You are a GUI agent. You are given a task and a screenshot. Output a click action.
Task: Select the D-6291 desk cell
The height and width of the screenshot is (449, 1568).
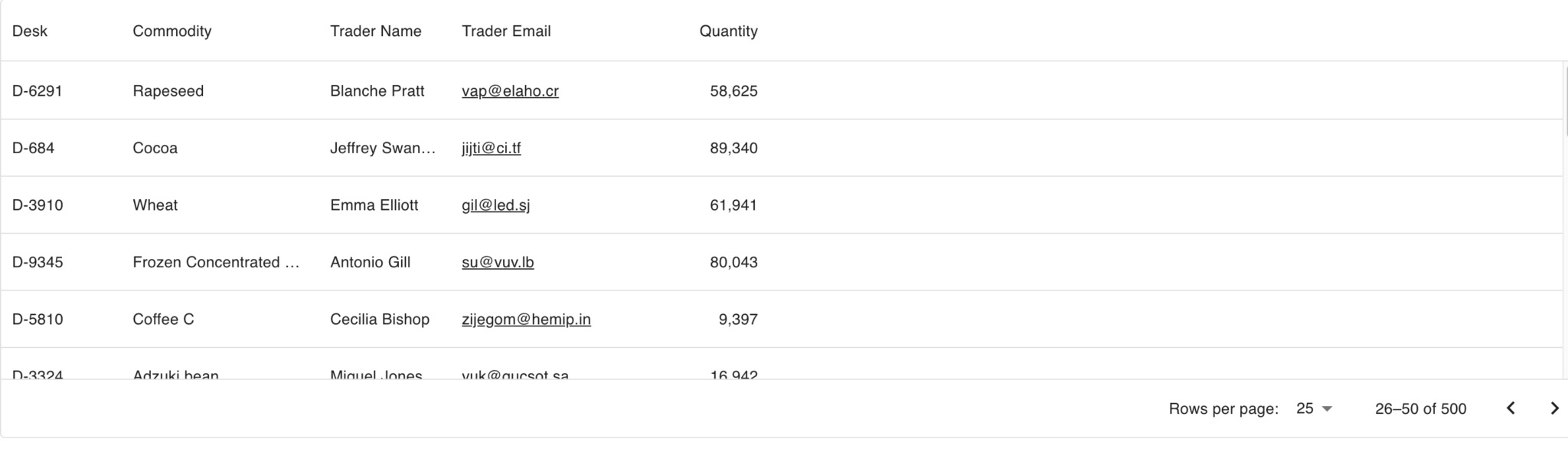(x=38, y=91)
